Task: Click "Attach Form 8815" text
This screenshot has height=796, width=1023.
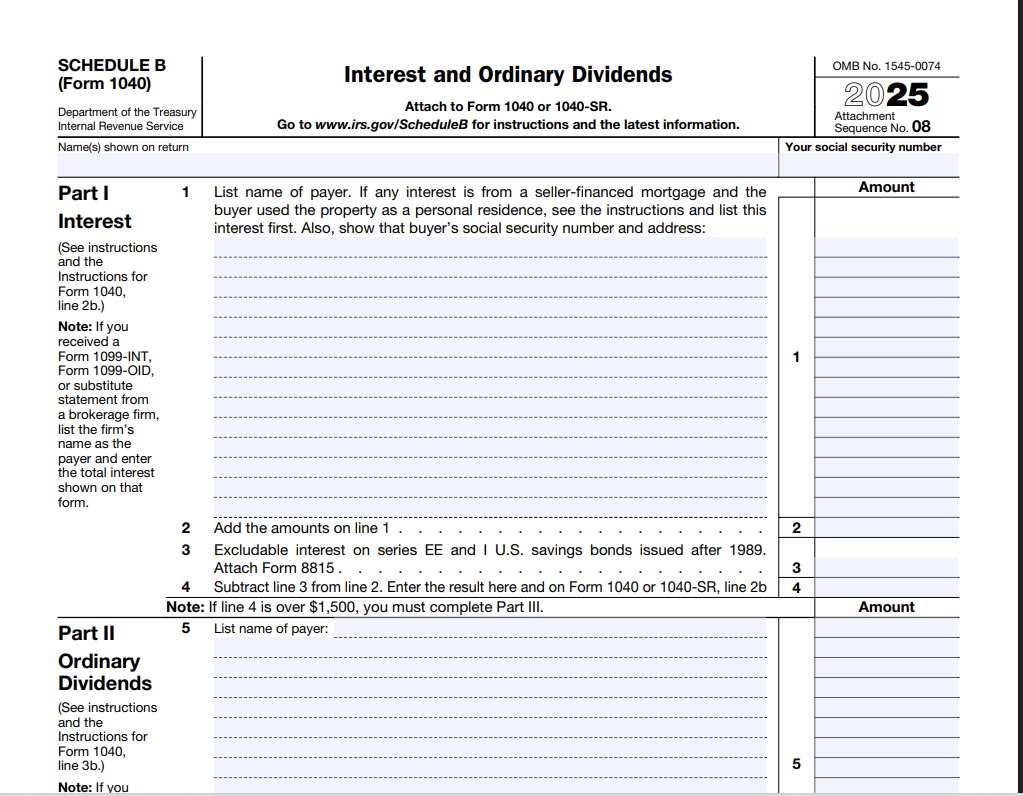Action: point(274,568)
